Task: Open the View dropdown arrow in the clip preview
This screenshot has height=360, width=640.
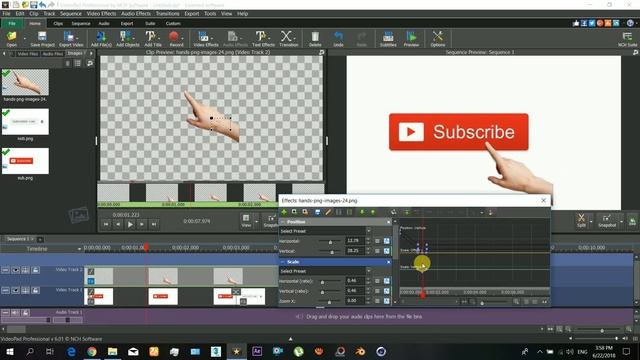Action: pos(256,222)
